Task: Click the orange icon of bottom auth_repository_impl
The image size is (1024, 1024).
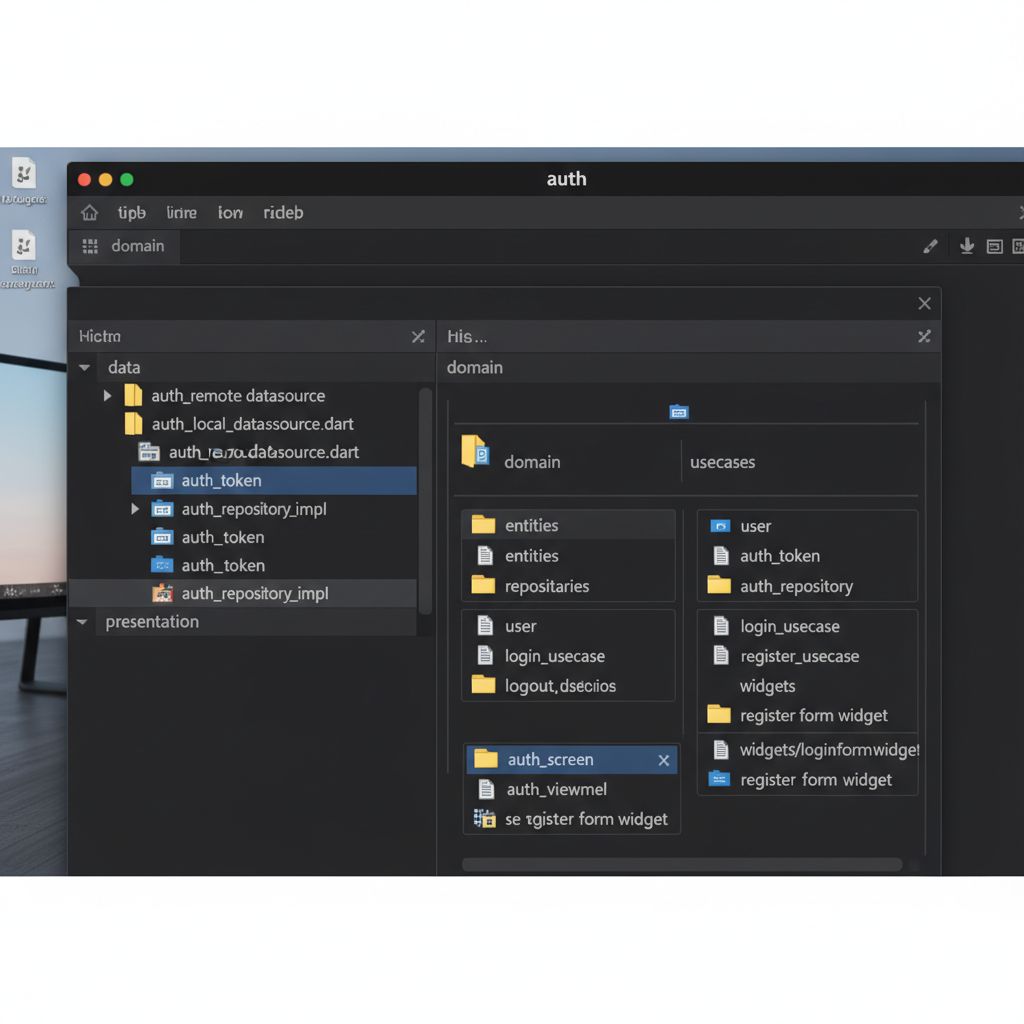Action: (163, 593)
